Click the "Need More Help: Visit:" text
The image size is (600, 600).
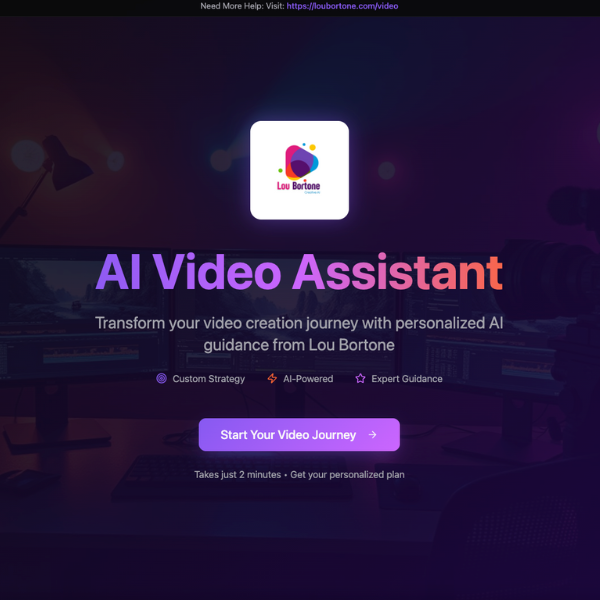(242, 6)
